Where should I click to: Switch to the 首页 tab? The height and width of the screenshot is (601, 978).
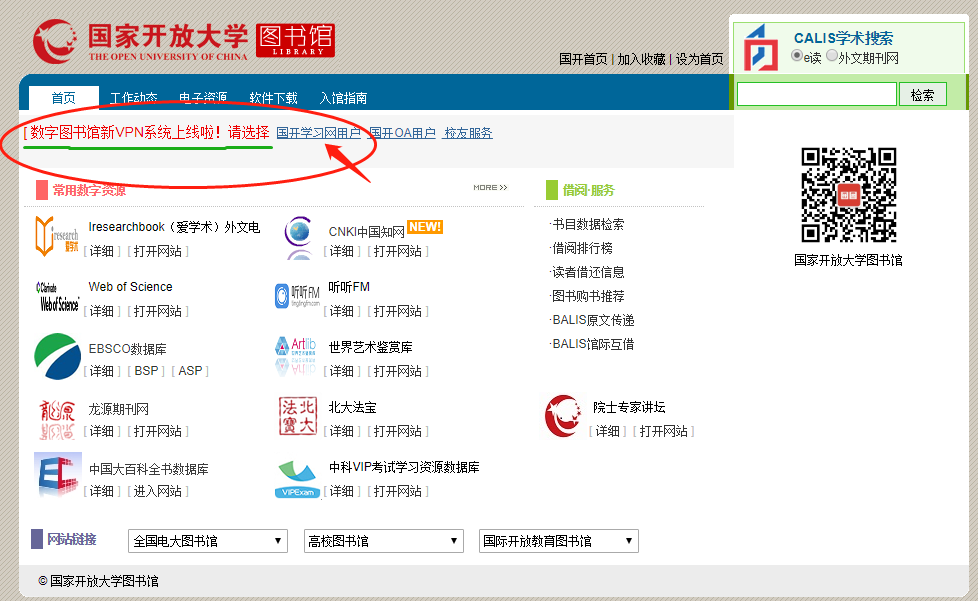pyautogui.click(x=64, y=98)
